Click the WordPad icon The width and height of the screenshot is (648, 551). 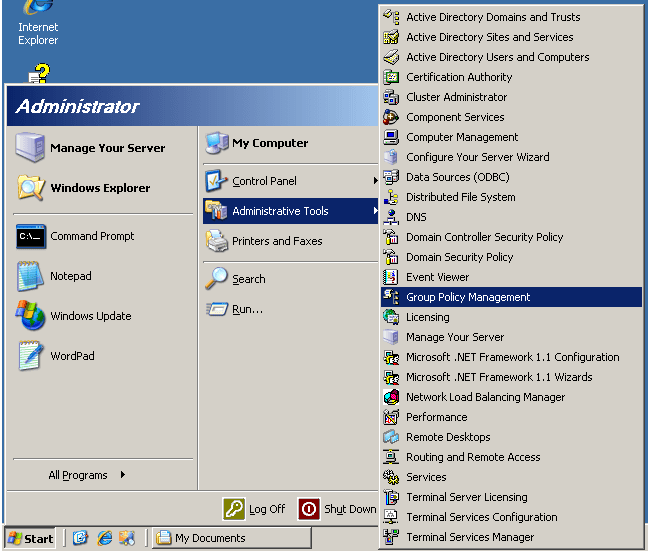[x=31, y=355]
